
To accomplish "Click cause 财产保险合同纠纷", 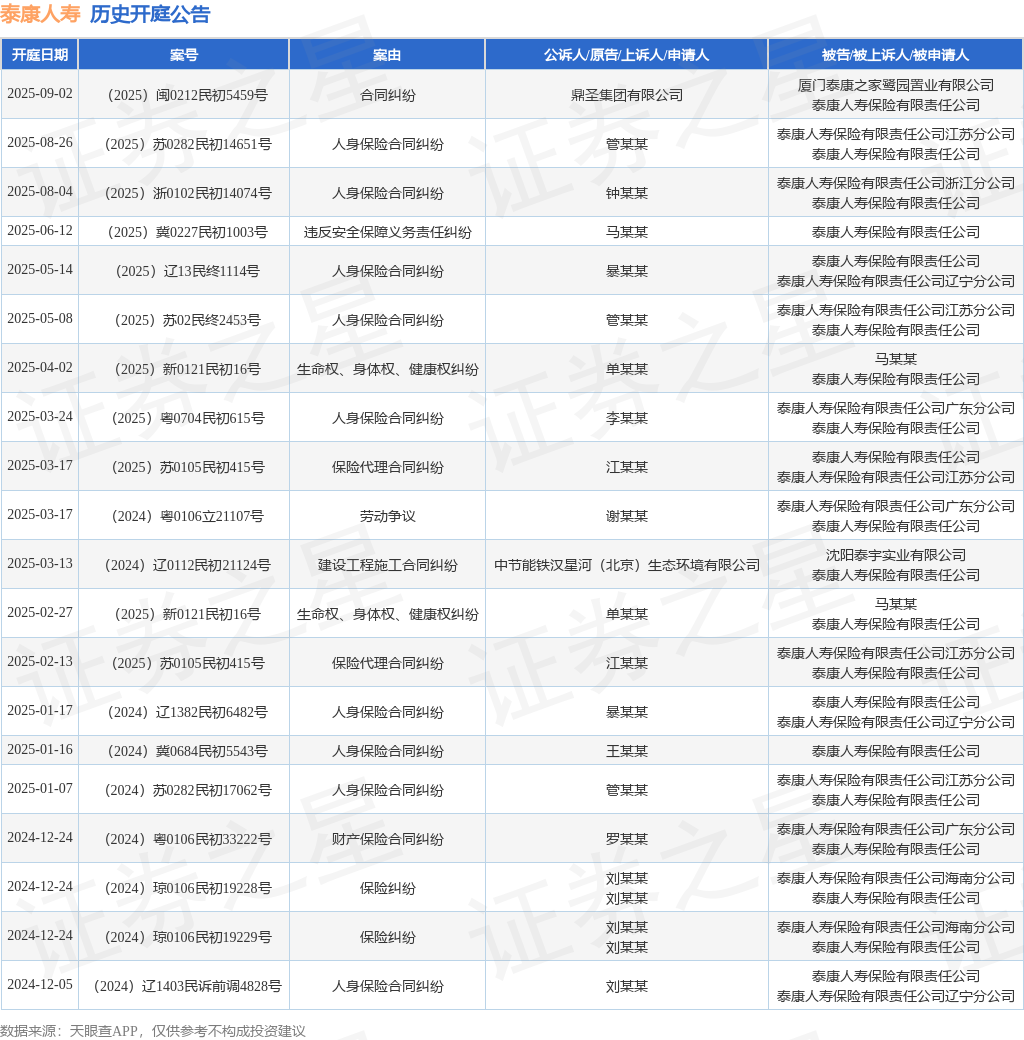I will (x=387, y=840).
